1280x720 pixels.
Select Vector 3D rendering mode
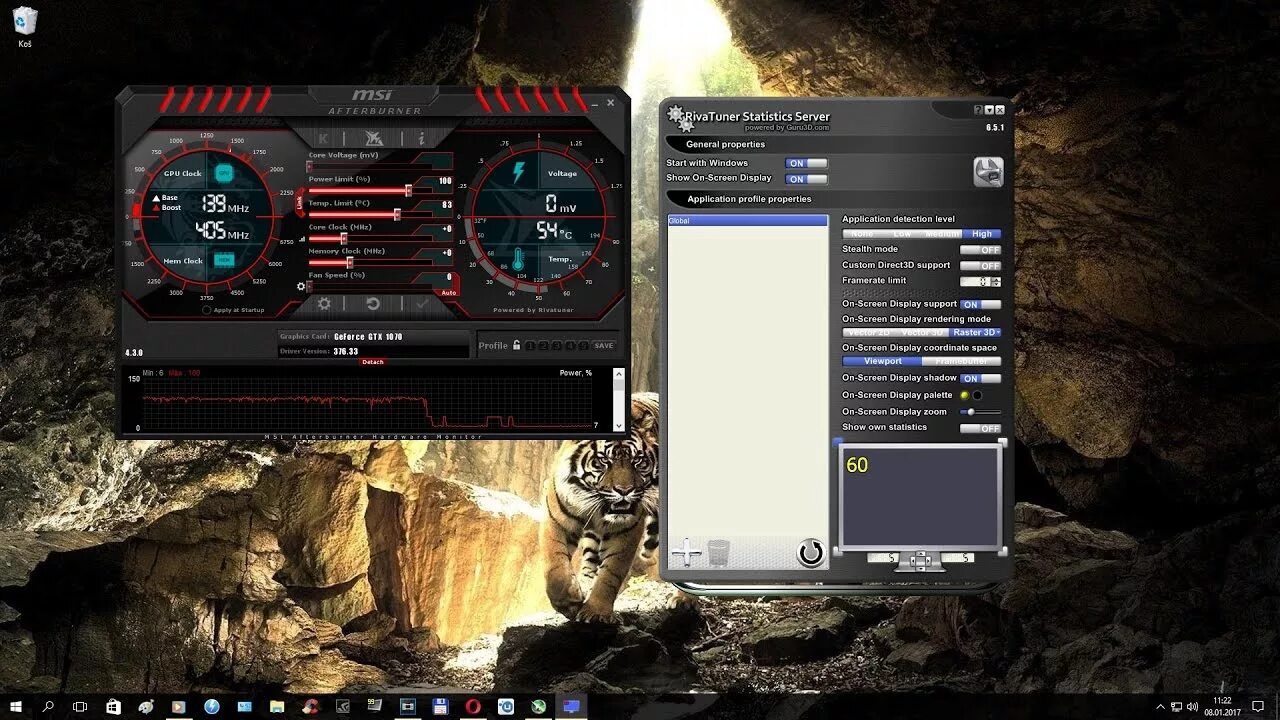(921, 333)
